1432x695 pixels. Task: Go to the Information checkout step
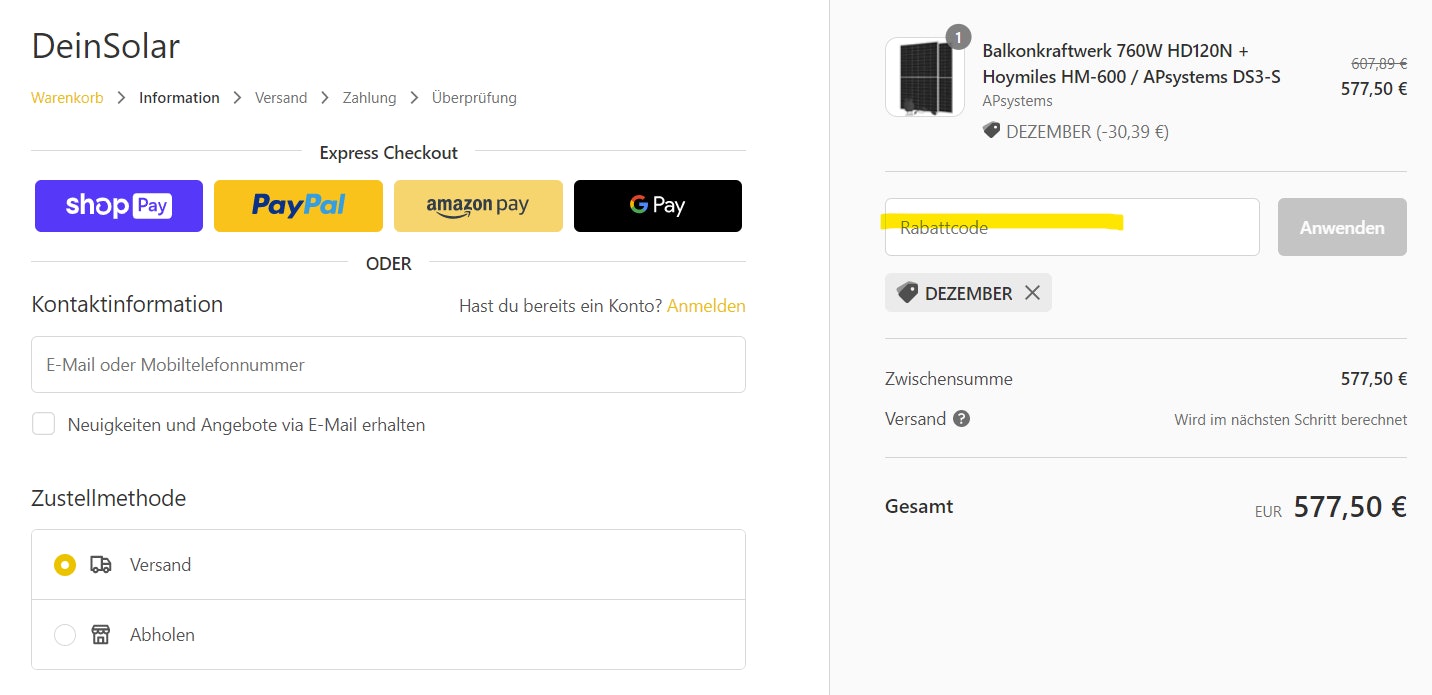pyautogui.click(x=179, y=97)
